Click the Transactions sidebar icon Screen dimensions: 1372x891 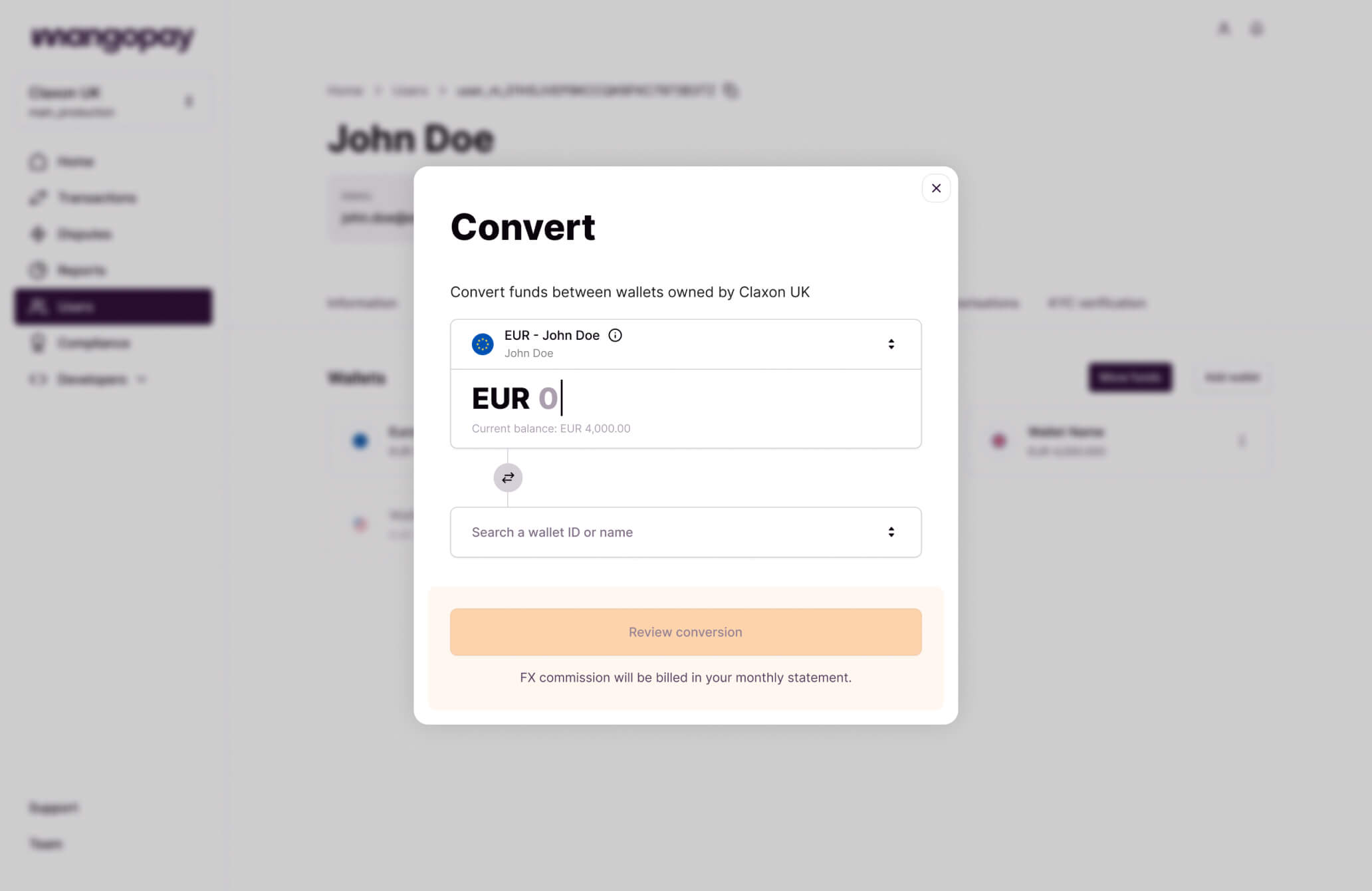click(37, 197)
